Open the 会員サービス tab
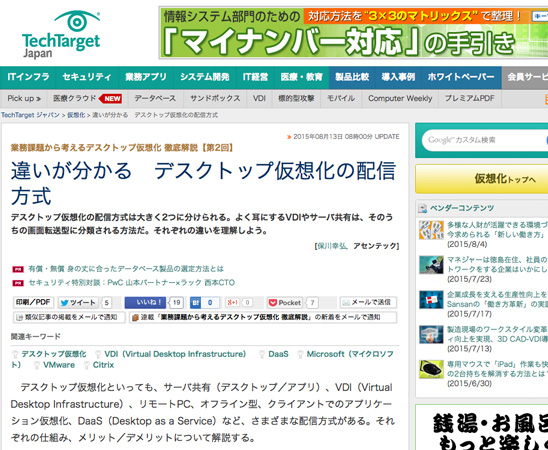The image size is (548, 450). [x=525, y=77]
